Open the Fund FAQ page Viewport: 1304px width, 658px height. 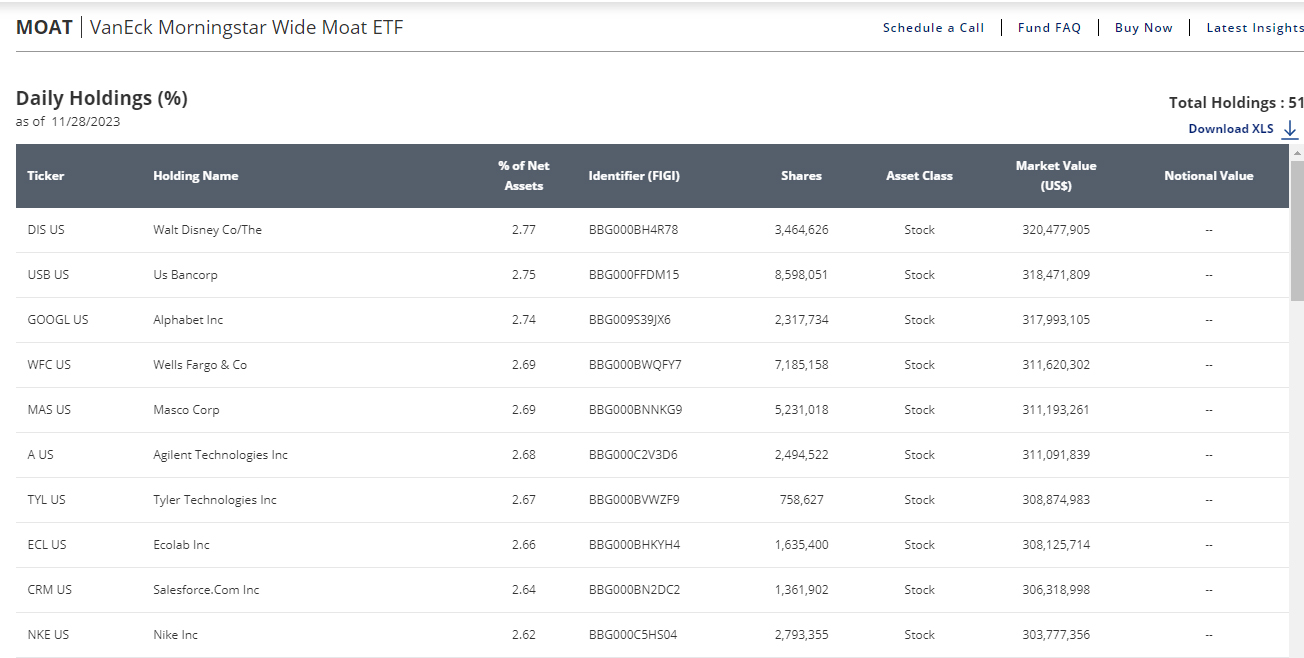(1049, 27)
